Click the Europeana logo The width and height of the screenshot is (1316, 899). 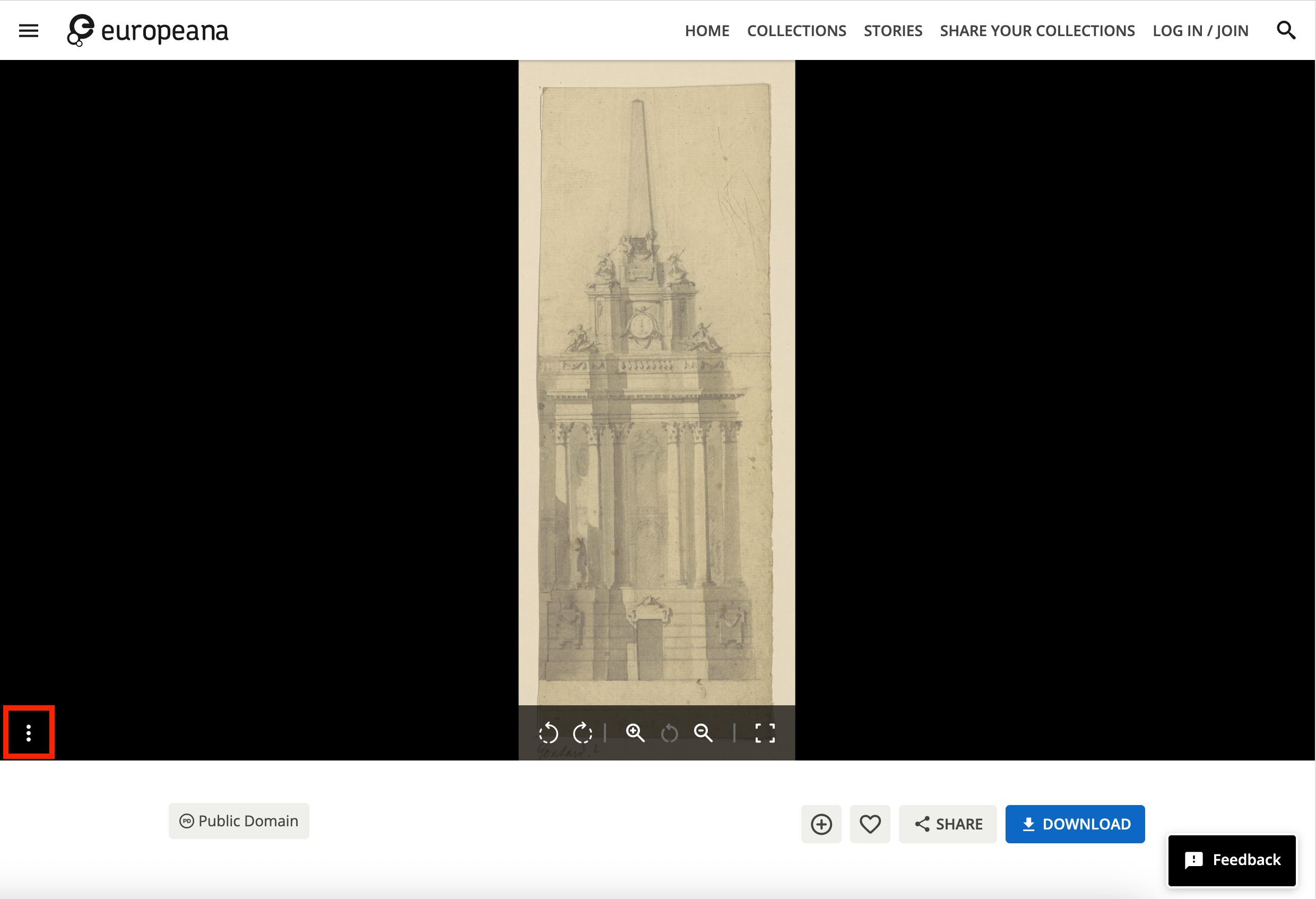click(147, 30)
